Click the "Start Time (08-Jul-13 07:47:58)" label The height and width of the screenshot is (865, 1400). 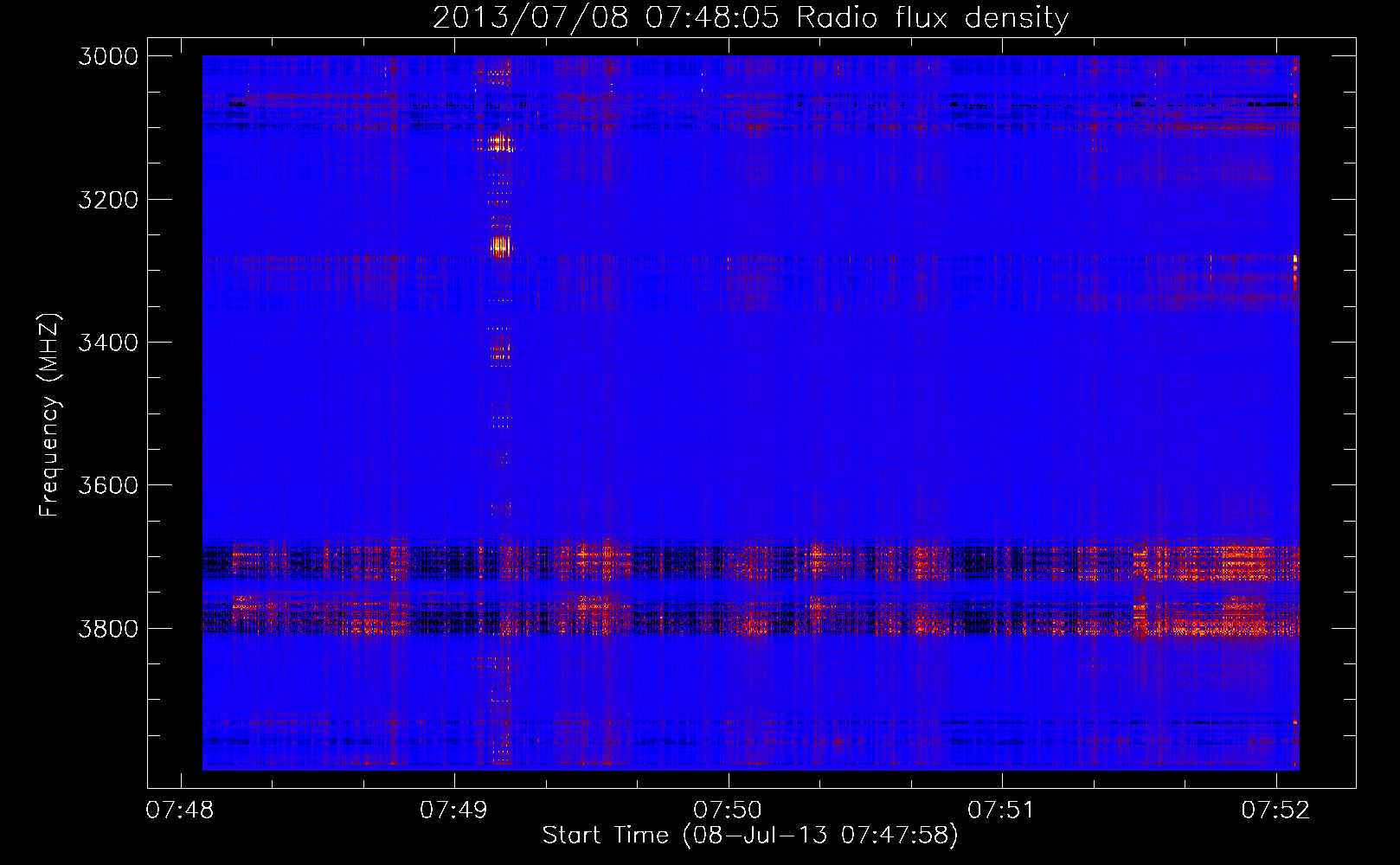(750, 836)
